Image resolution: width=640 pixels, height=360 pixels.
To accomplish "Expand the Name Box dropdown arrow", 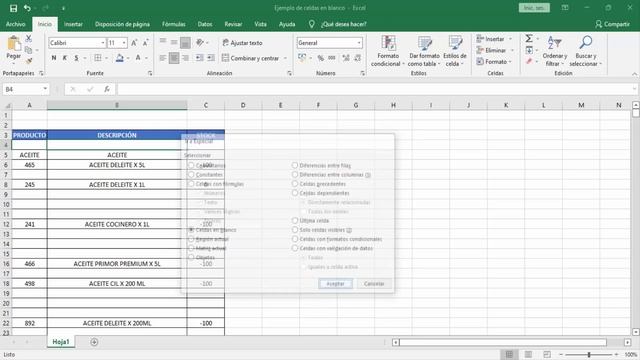I will 45,89.
